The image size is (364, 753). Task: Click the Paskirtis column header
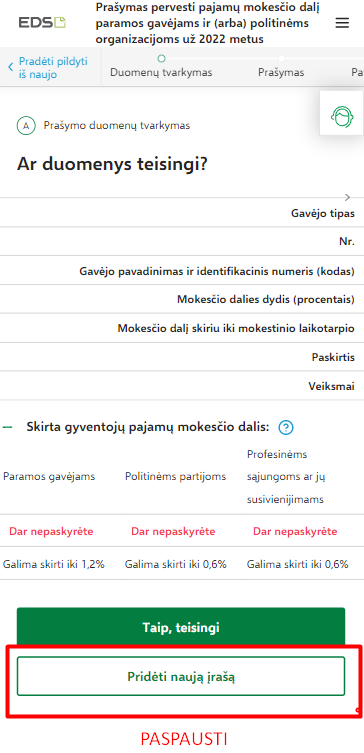(x=333, y=358)
